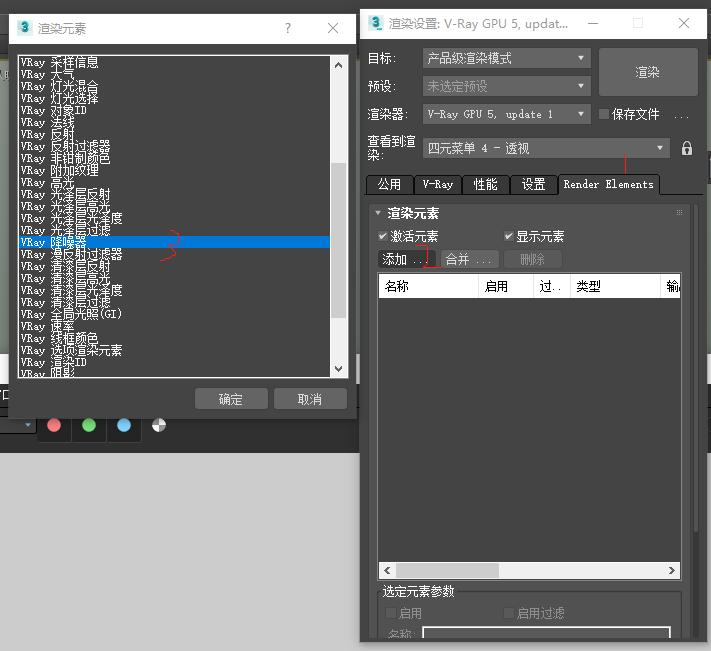Screen dimensions: 711x651
Task: Click the 添加 ... button
Action: pyautogui.click(x=406, y=259)
